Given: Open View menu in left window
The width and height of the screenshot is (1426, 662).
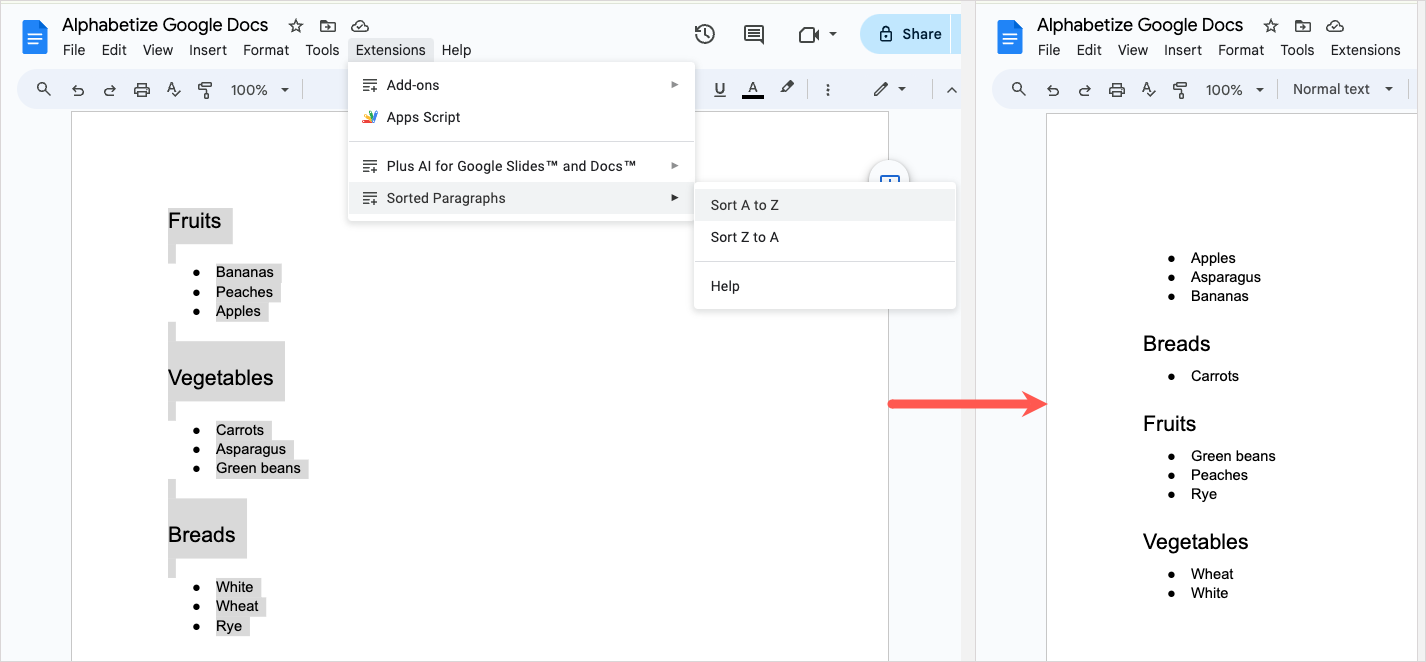Looking at the screenshot, I should tap(158, 50).
